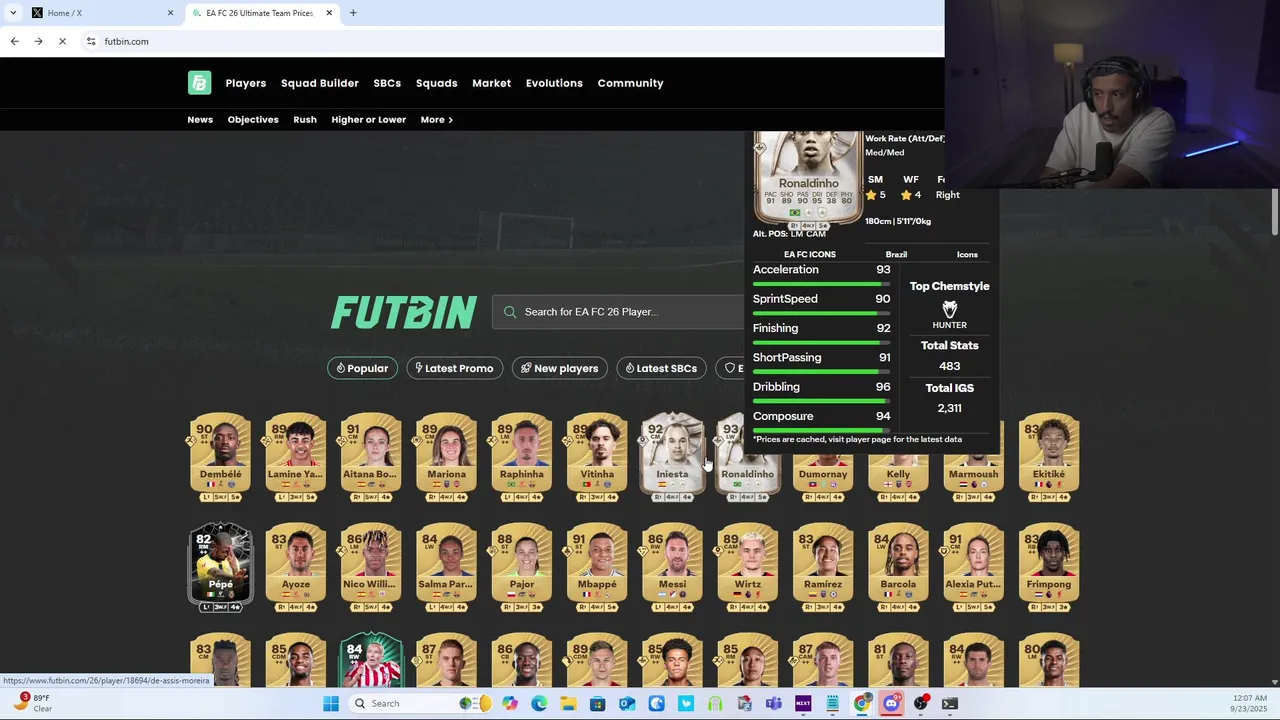Image resolution: width=1280 pixels, height=720 pixels.
Task: Open the Community menu
Action: click(x=630, y=83)
